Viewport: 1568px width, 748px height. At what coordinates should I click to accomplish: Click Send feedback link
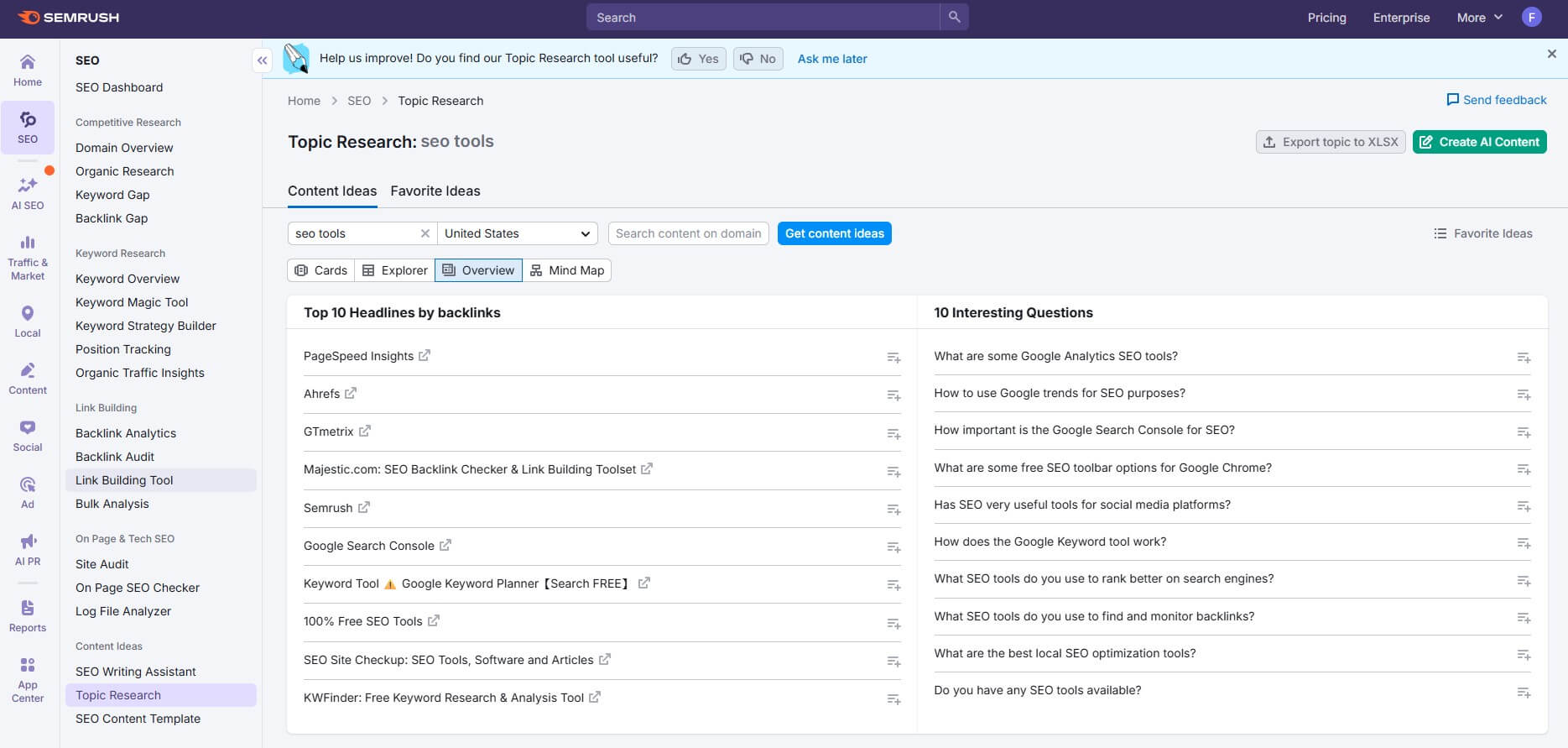pyautogui.click(x=1497, y=100)
